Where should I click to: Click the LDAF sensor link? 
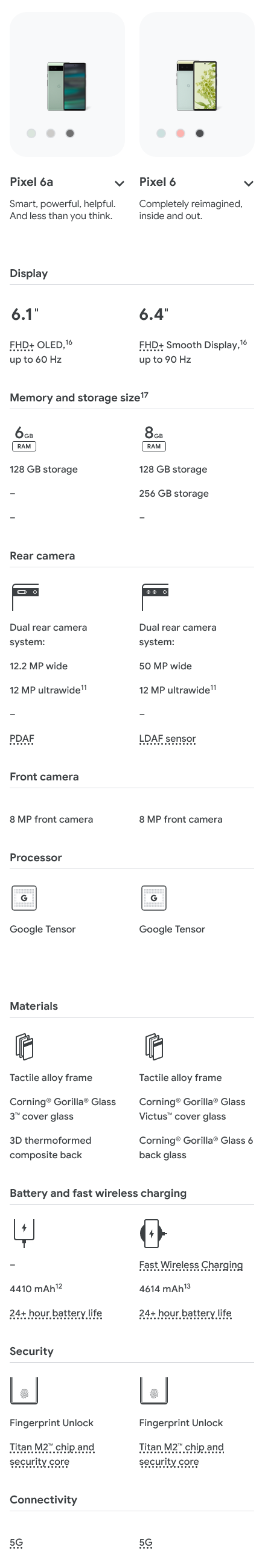168,739
